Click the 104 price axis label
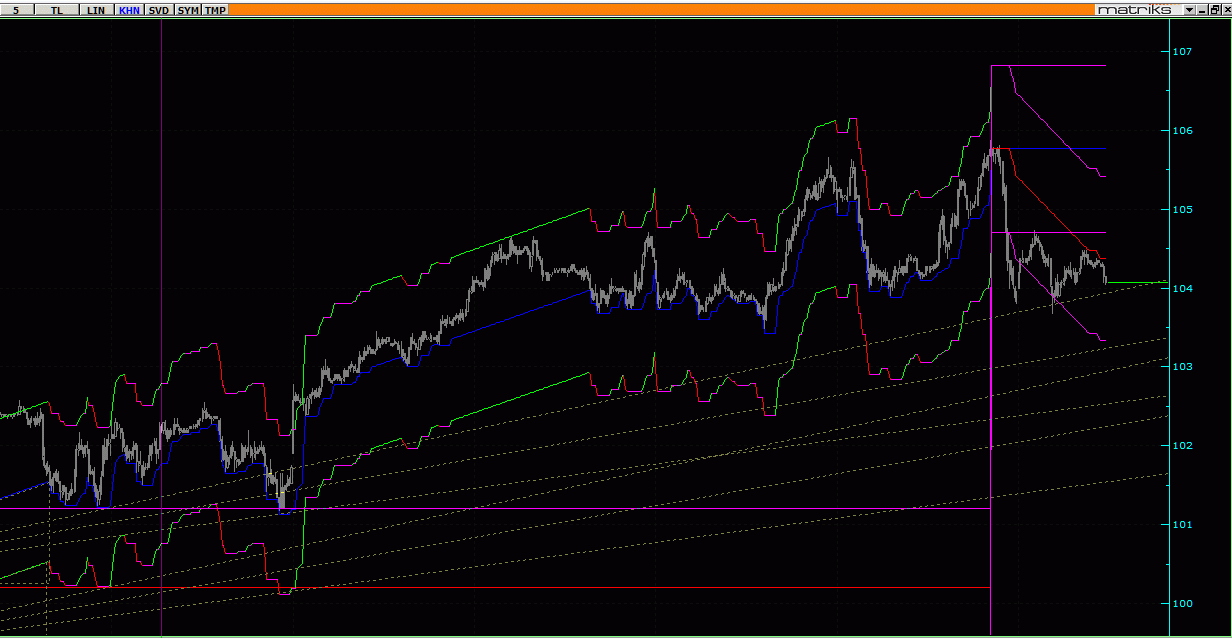1232x639 pixels. coord(1184,288)
